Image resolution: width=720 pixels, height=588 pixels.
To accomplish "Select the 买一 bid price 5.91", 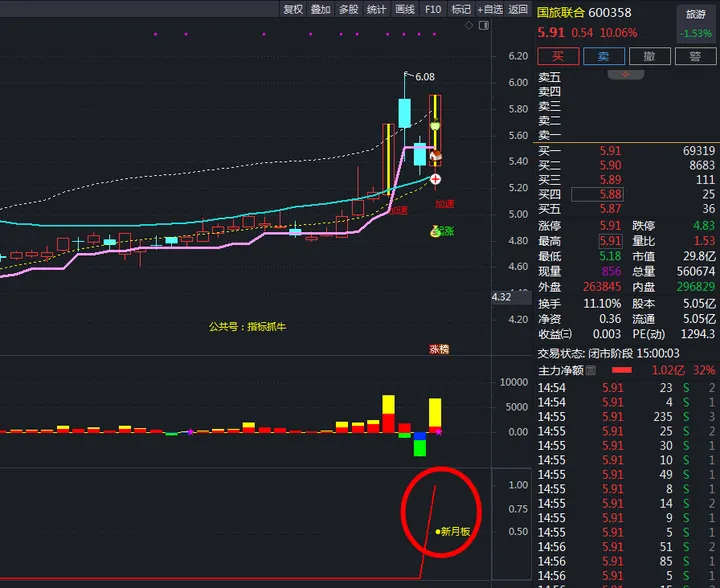I will 610,151.
